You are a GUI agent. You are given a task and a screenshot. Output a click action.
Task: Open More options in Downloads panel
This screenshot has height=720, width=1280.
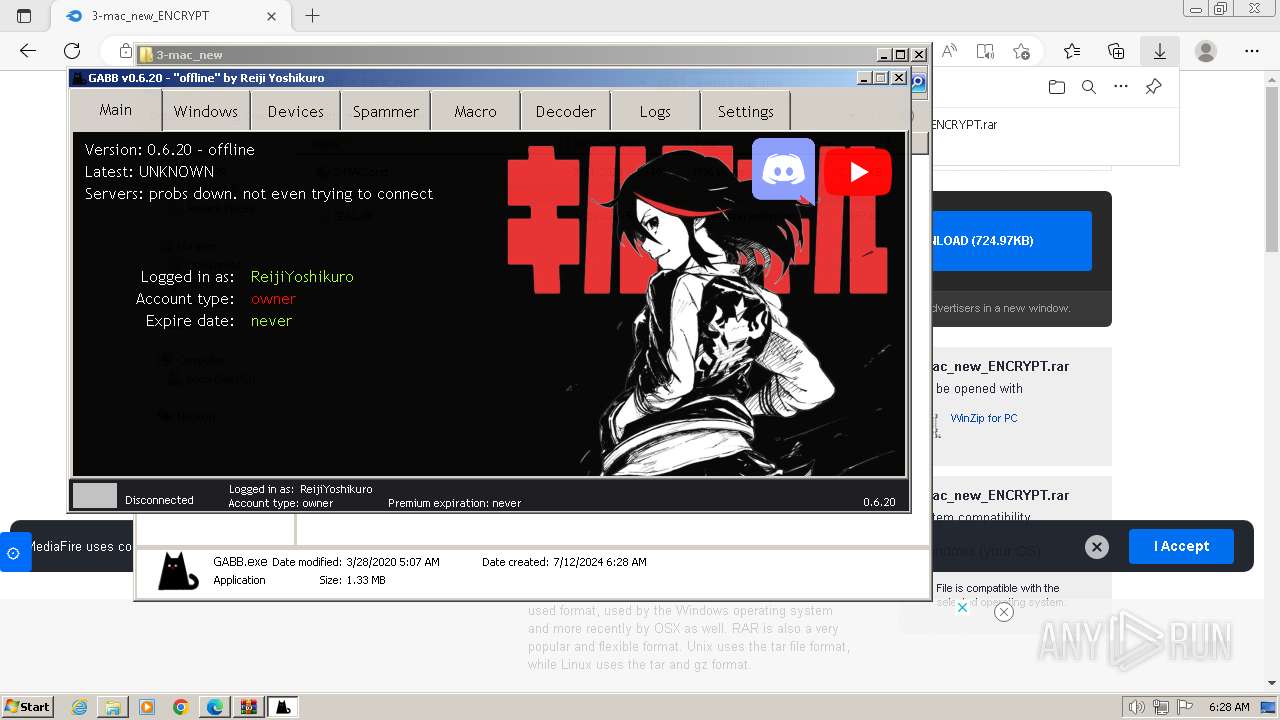tap(1121, 87)
